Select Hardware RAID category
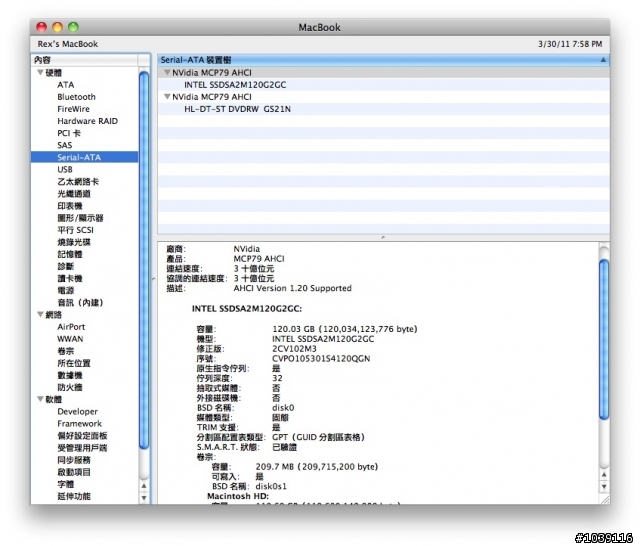This screenshot has width=640, height=546. coord(87,121)
